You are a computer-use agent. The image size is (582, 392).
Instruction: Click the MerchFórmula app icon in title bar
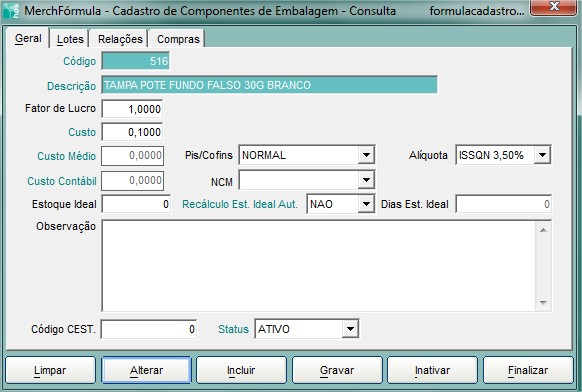11,10
